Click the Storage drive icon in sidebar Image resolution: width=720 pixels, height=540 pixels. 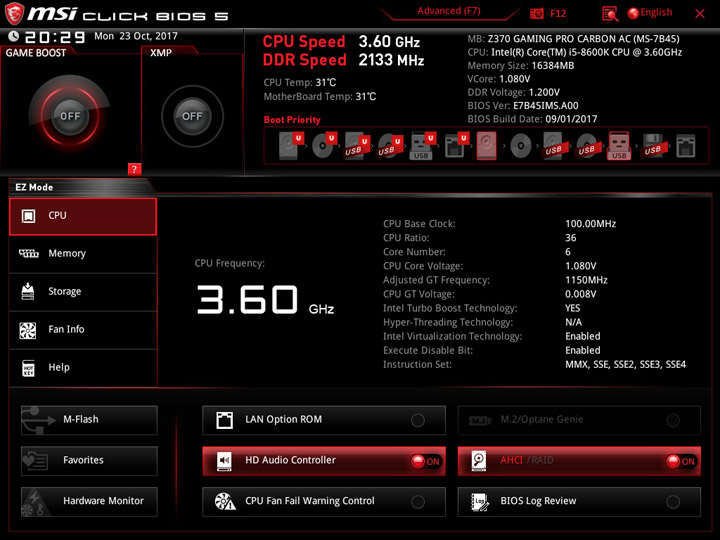tap(28, 291)
